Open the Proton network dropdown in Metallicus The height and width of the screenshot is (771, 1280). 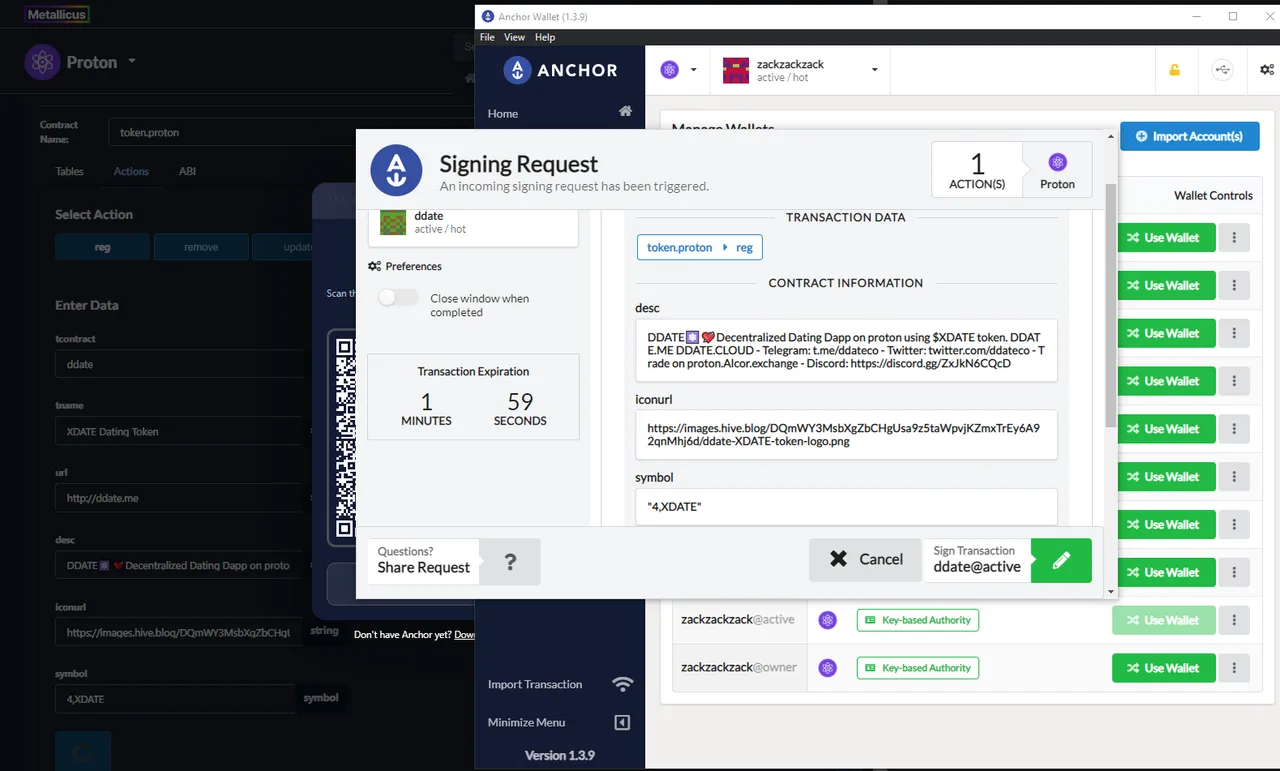pyautogui.click(x=131, y=61)
